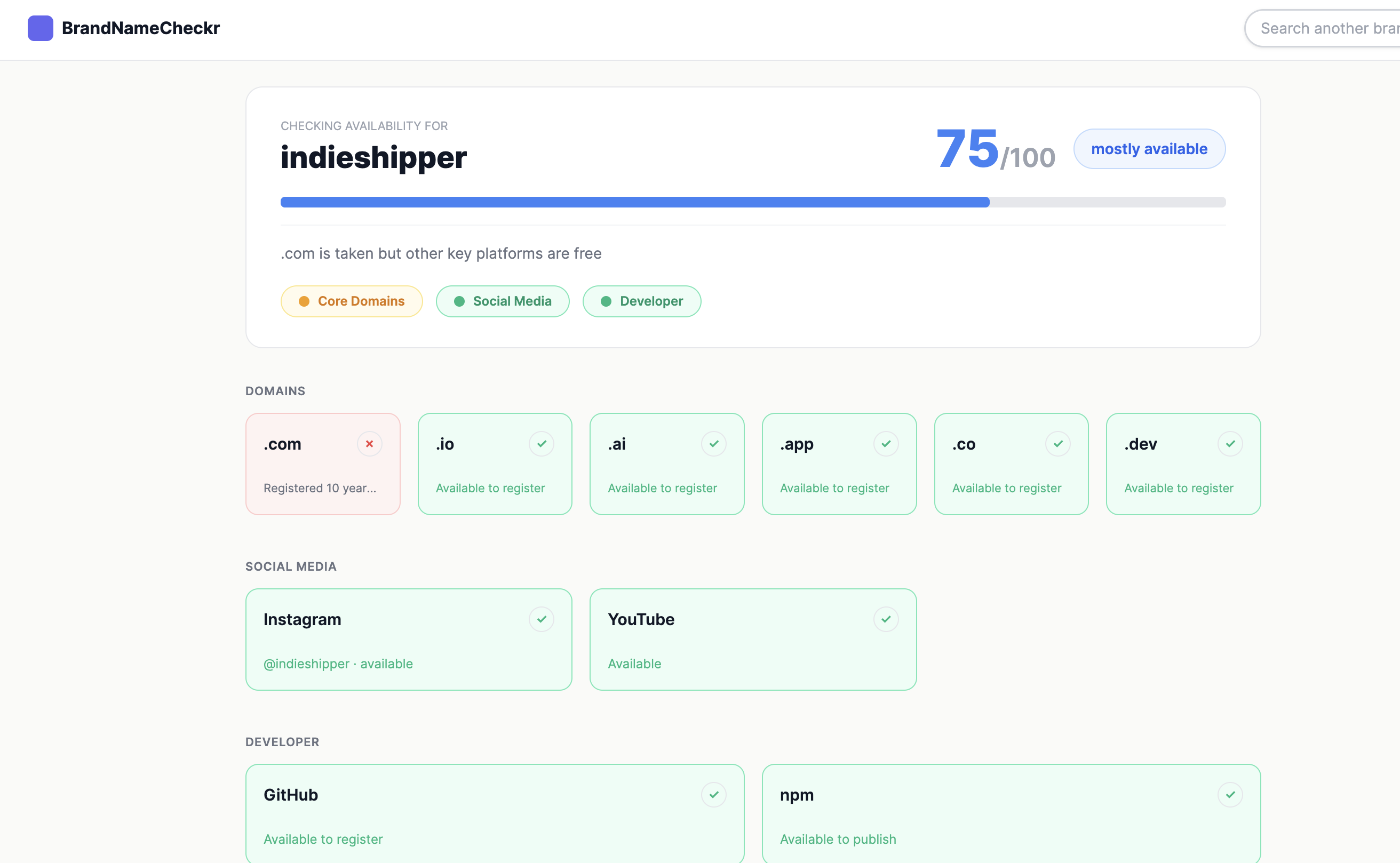
Task: Click the SOCIAL MEDIA section heading
Action: 291,567
